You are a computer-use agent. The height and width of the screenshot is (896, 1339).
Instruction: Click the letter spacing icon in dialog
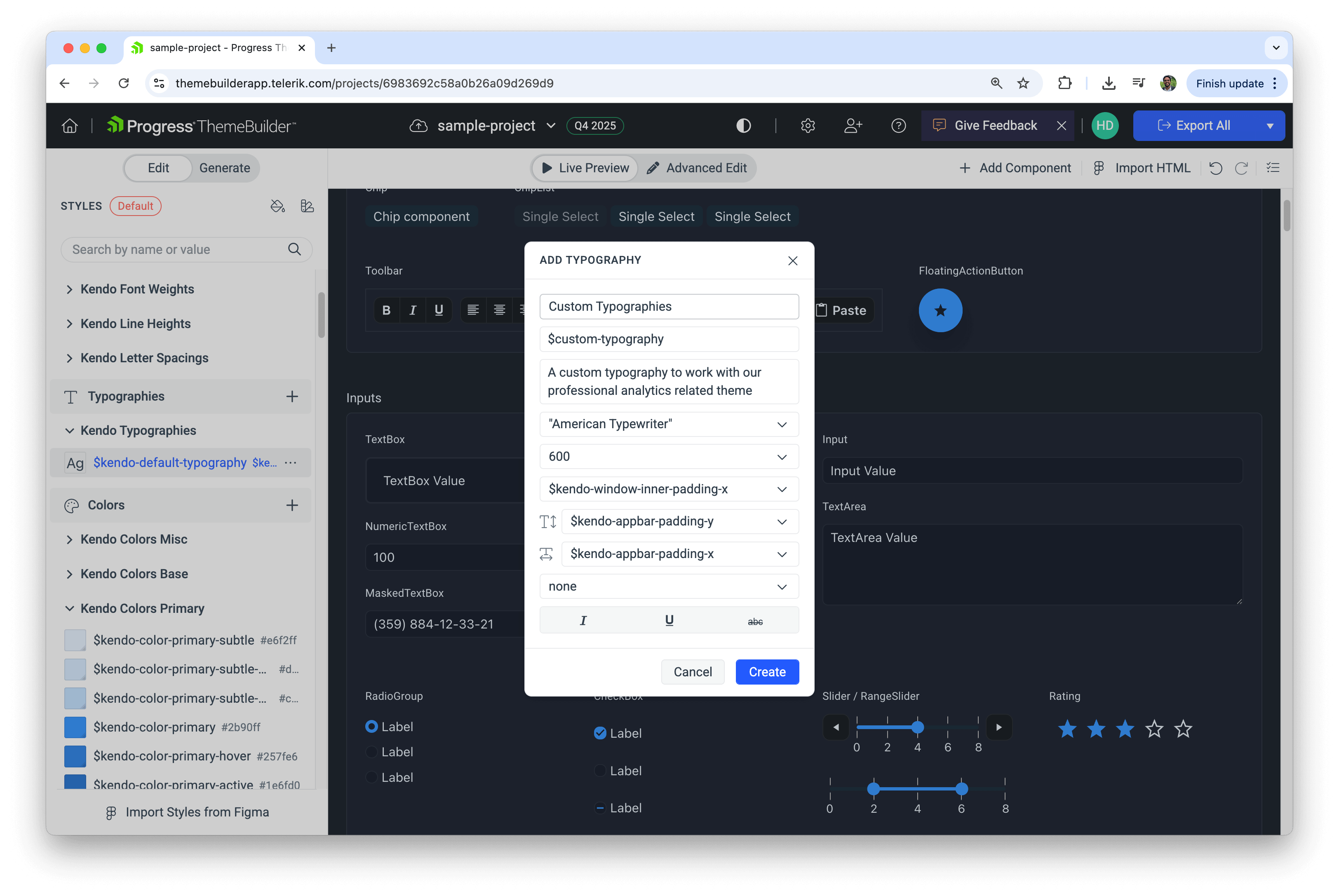(x=546, y=554)
